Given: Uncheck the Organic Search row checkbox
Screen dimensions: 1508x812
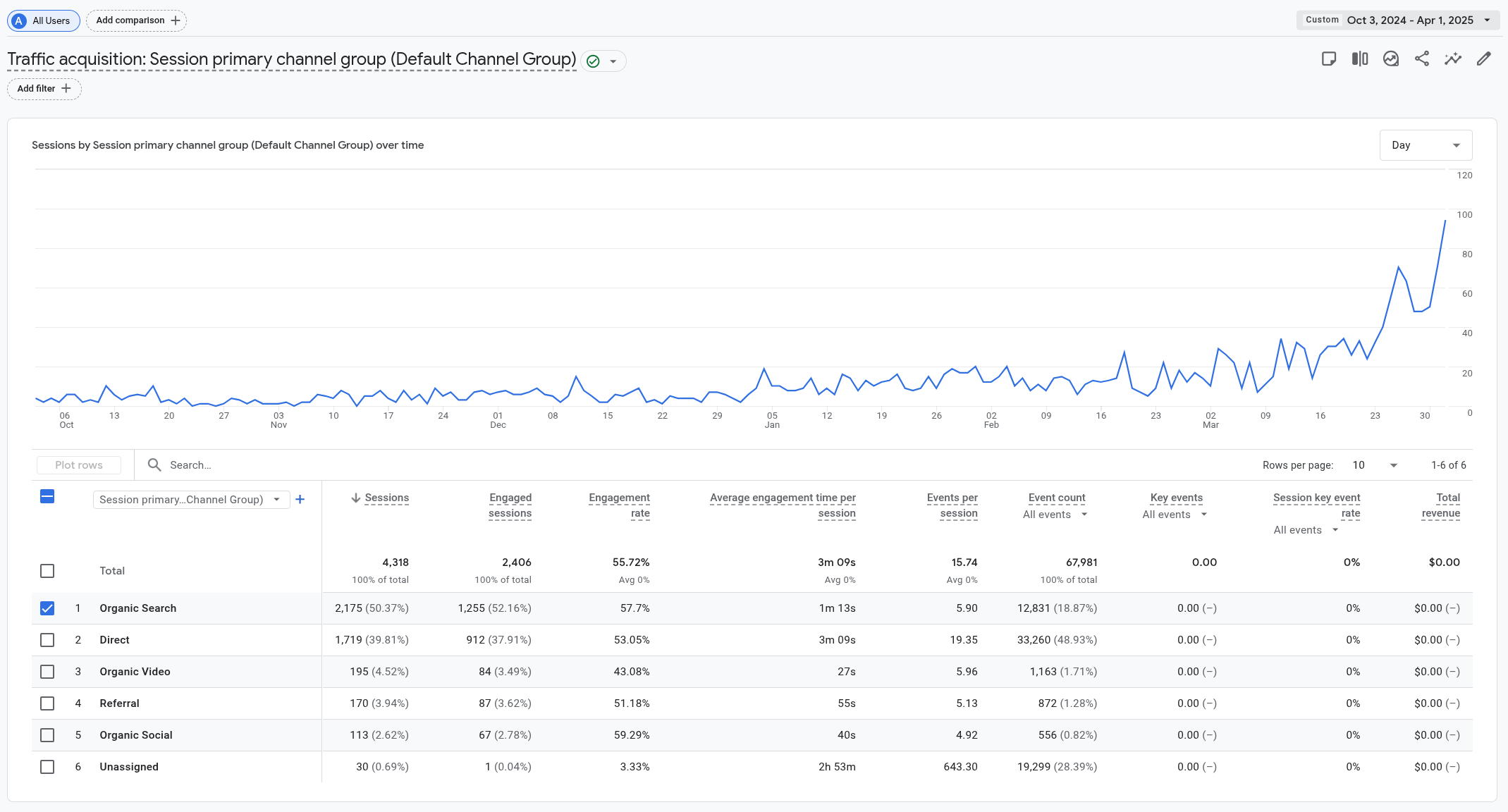Looking at the screenshot, I should click(x=47, y=608).
